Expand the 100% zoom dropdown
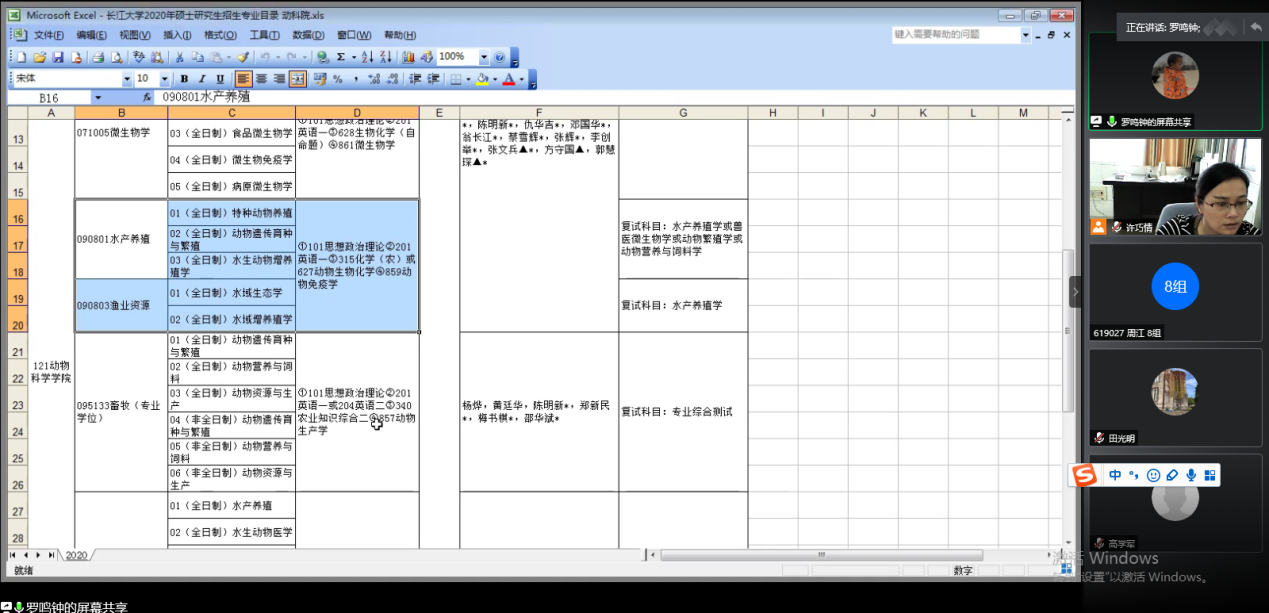Image resolution: width=1269 pixels, height=613 pixels. [484, 58]
